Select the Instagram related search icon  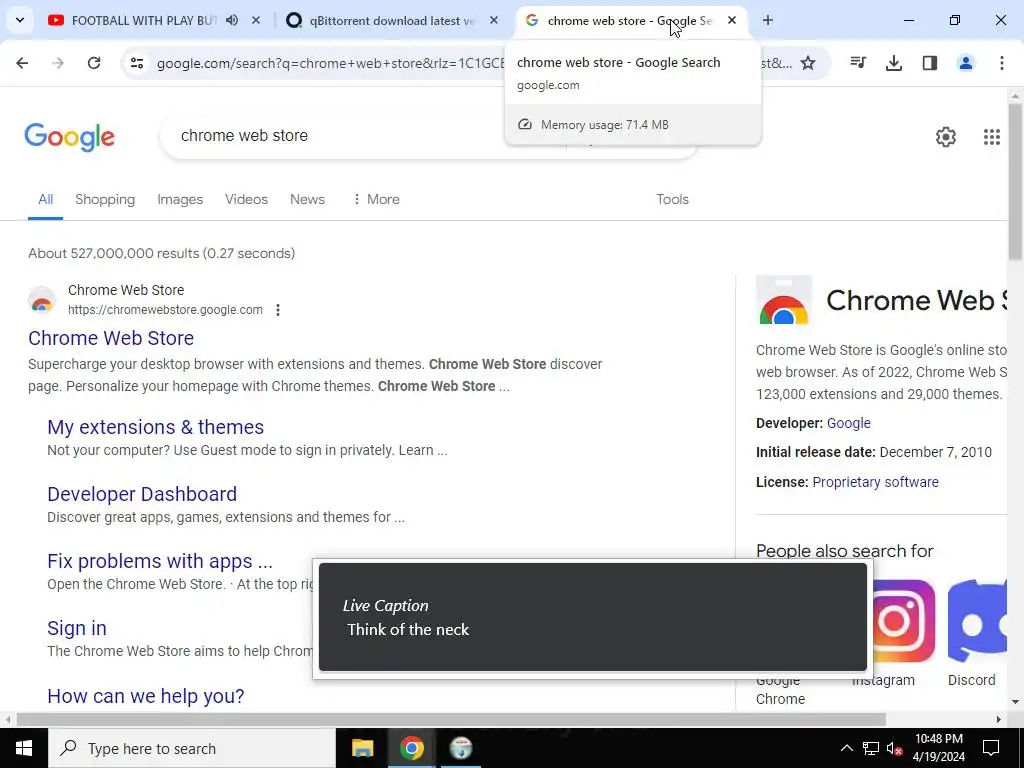tap(903, 620)
